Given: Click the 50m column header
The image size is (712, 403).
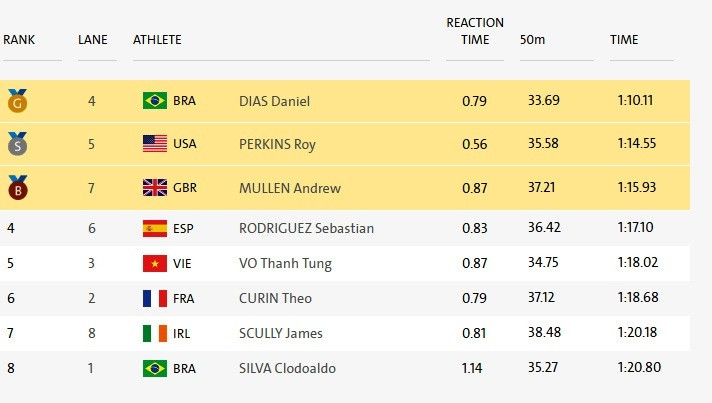Looking at the screenshot, I should 533,40.
